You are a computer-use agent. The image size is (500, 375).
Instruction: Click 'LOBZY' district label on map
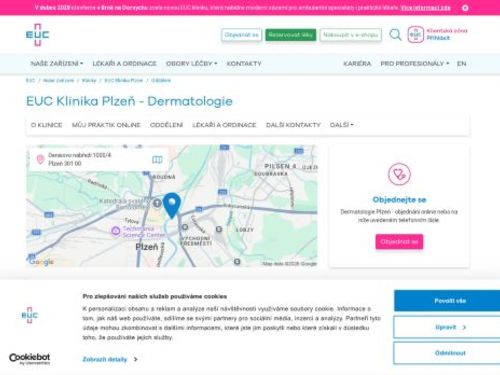pyautogui.click(x=245, y=230)
